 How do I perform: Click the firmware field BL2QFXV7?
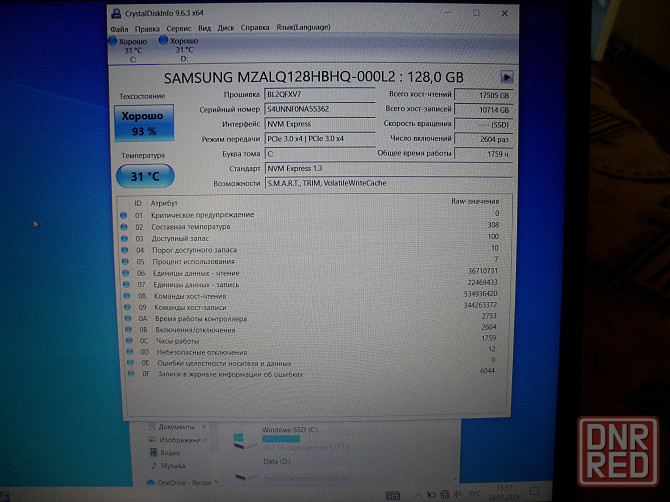320,94
